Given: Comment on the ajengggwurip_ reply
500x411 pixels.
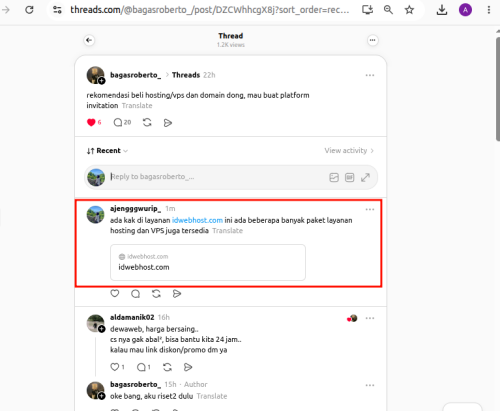Looking at the screenshot, I should (135, 294).
